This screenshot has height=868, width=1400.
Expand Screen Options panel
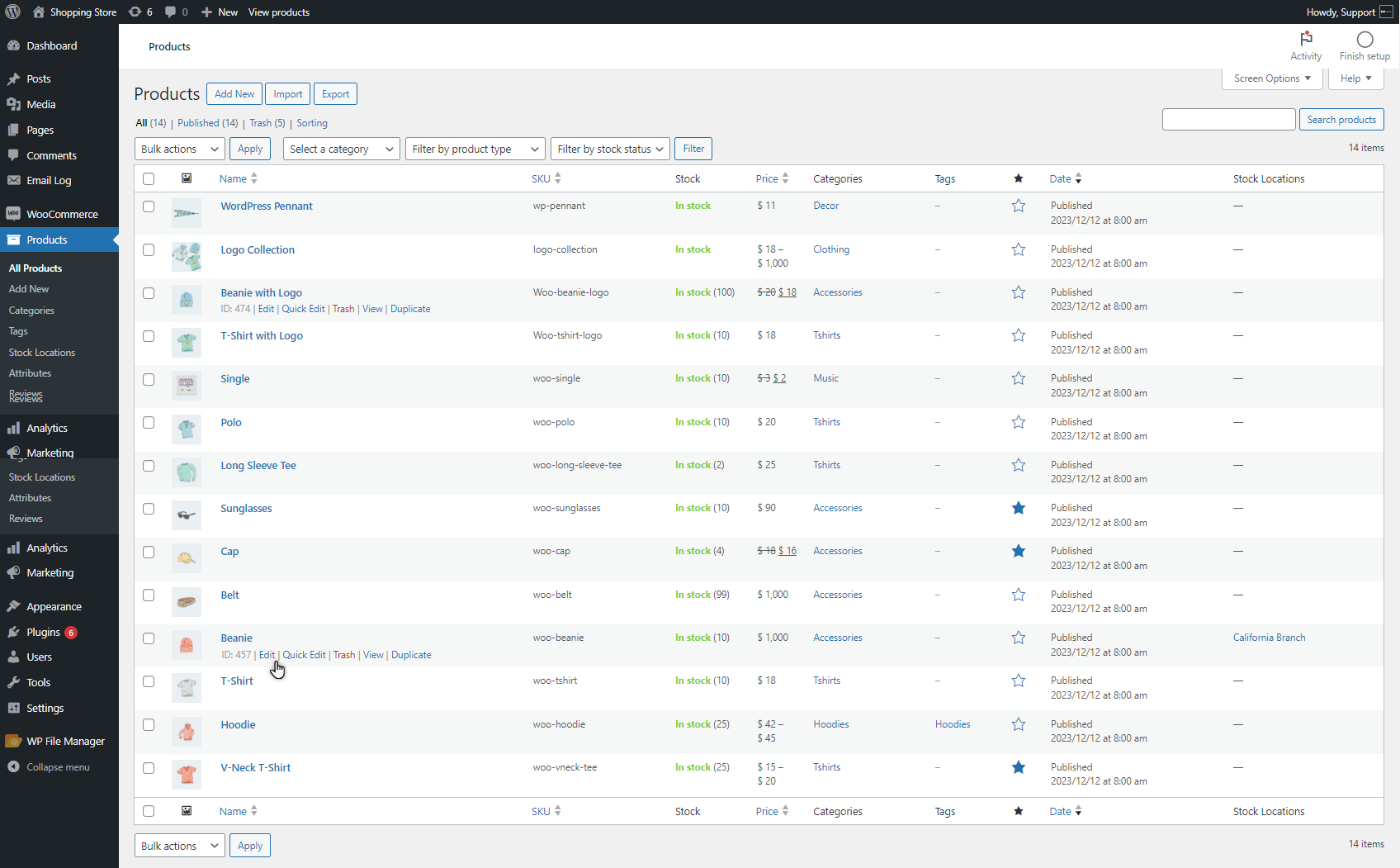[x=1272, y=78]
